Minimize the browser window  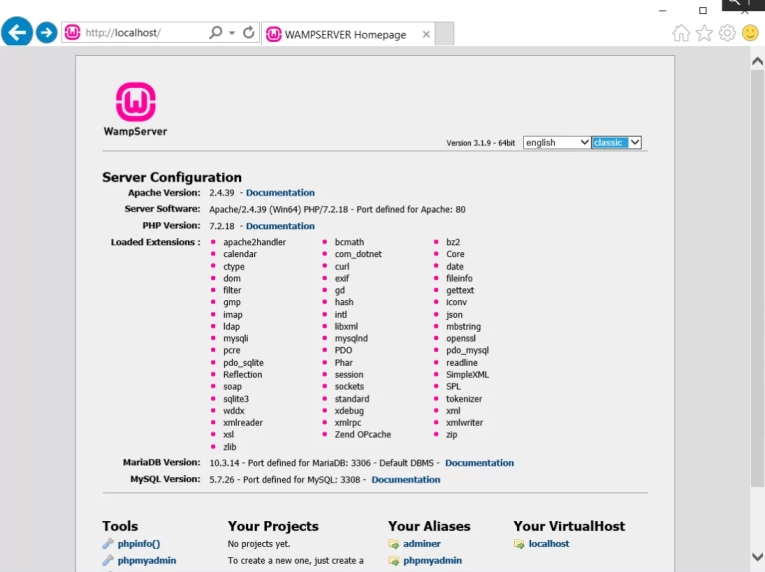[x=663, y=10]
